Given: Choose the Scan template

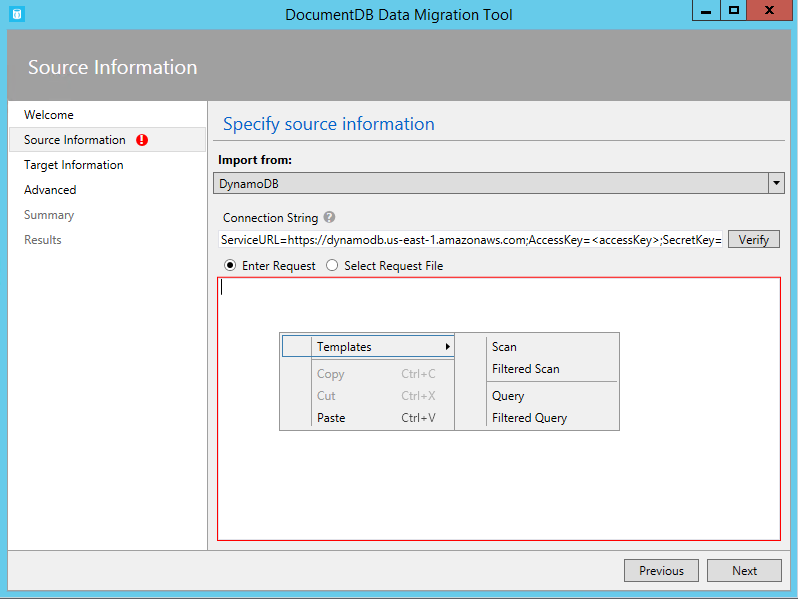Looking at the screenshot, I should coord(504,347).
